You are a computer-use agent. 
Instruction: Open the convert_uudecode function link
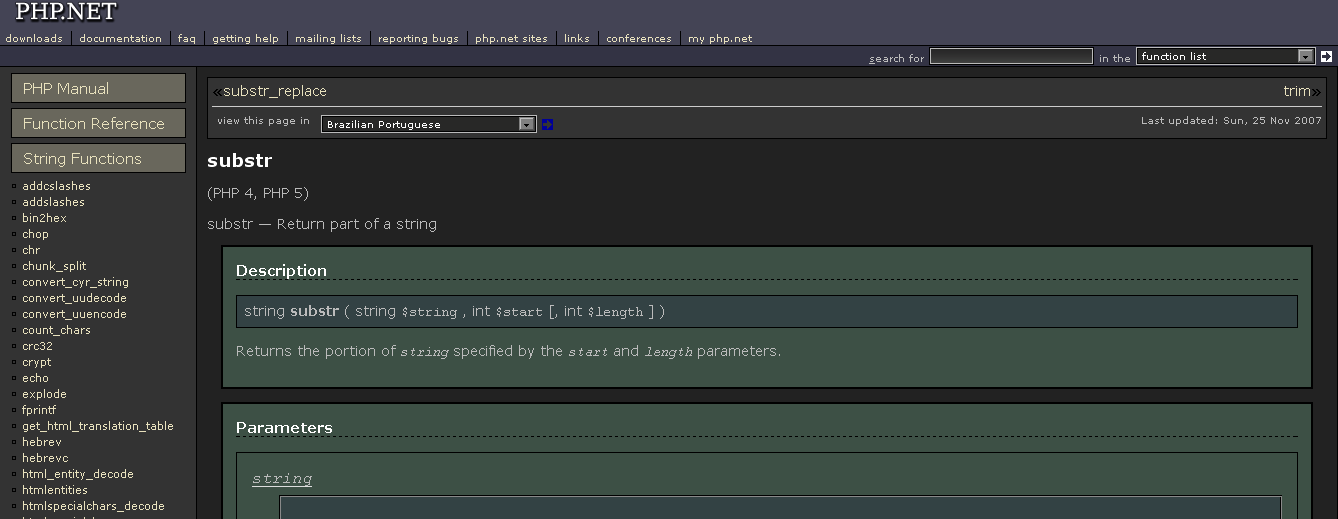74,298
